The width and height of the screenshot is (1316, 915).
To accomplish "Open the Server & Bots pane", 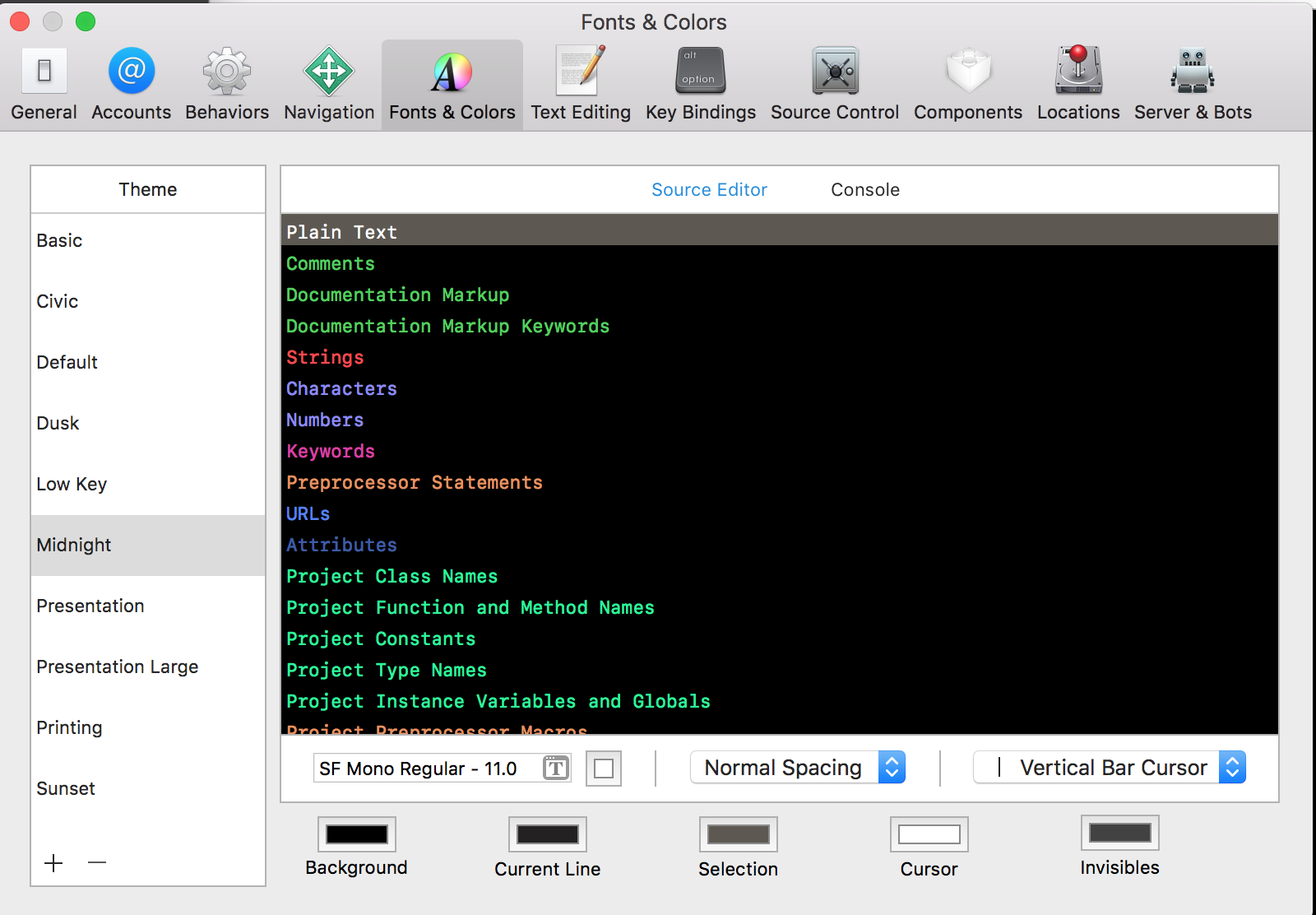I will click(1191, 82).
